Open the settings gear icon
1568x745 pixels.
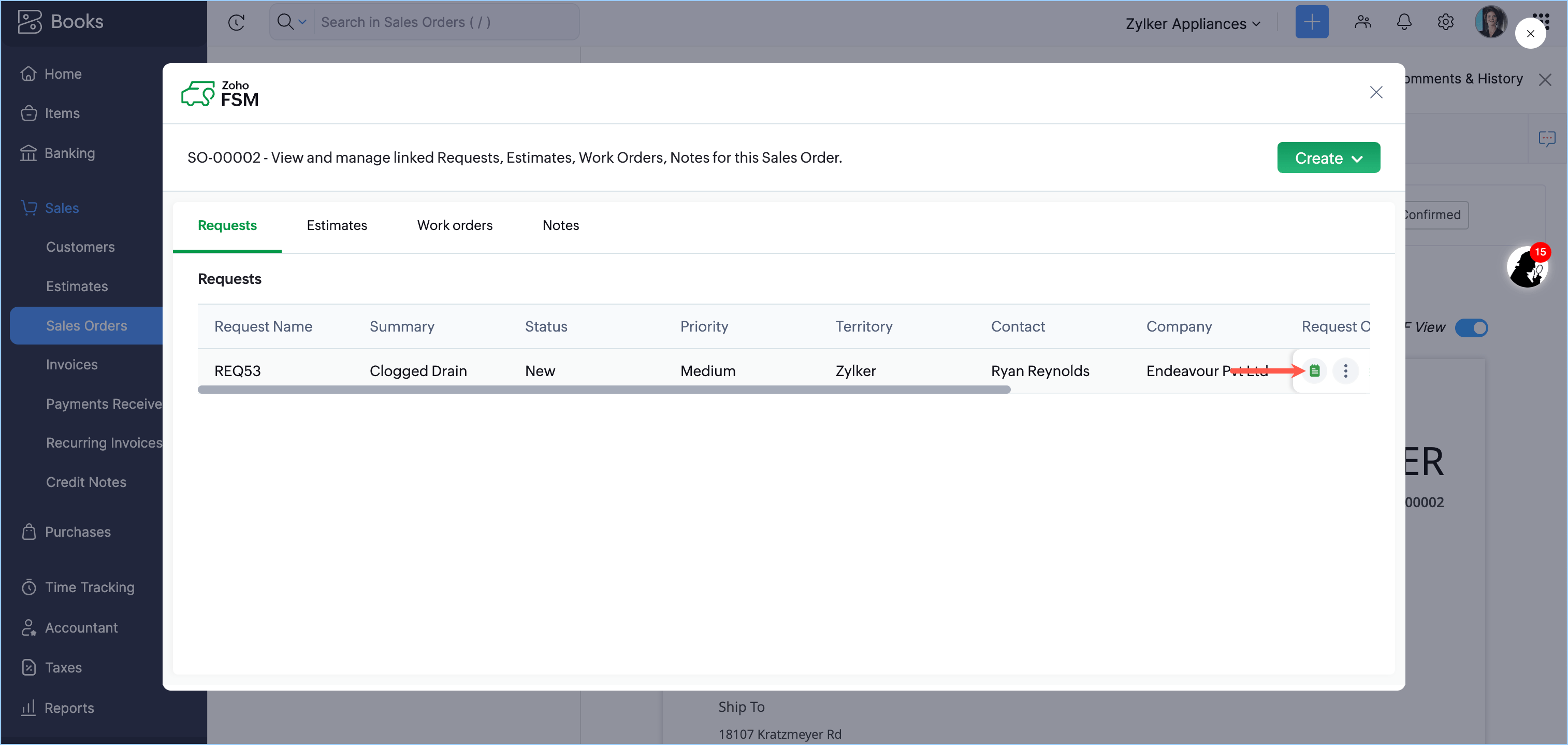click(1445, 23)
